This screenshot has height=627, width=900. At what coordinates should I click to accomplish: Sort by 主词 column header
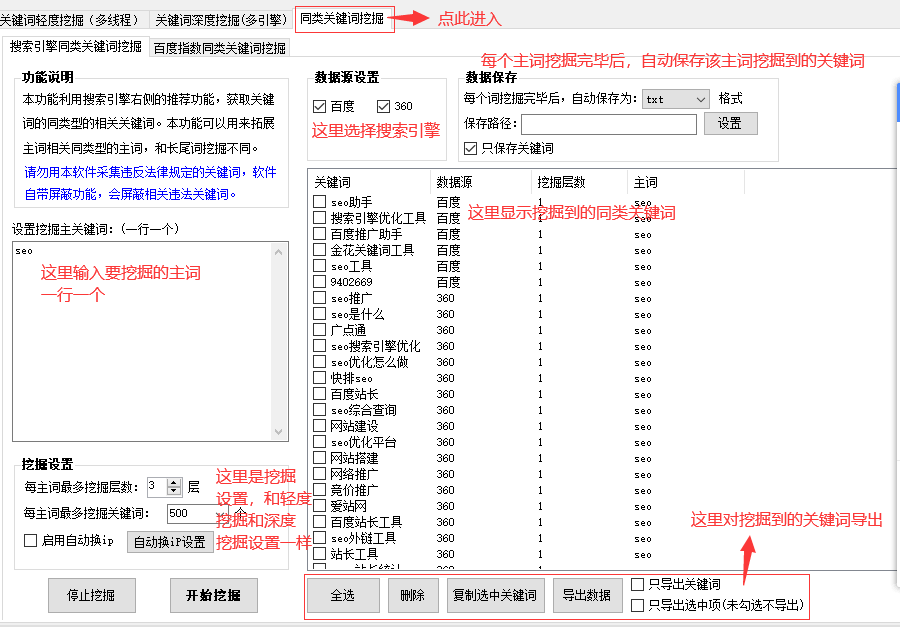pyautogui.click(x=686, y=183)
